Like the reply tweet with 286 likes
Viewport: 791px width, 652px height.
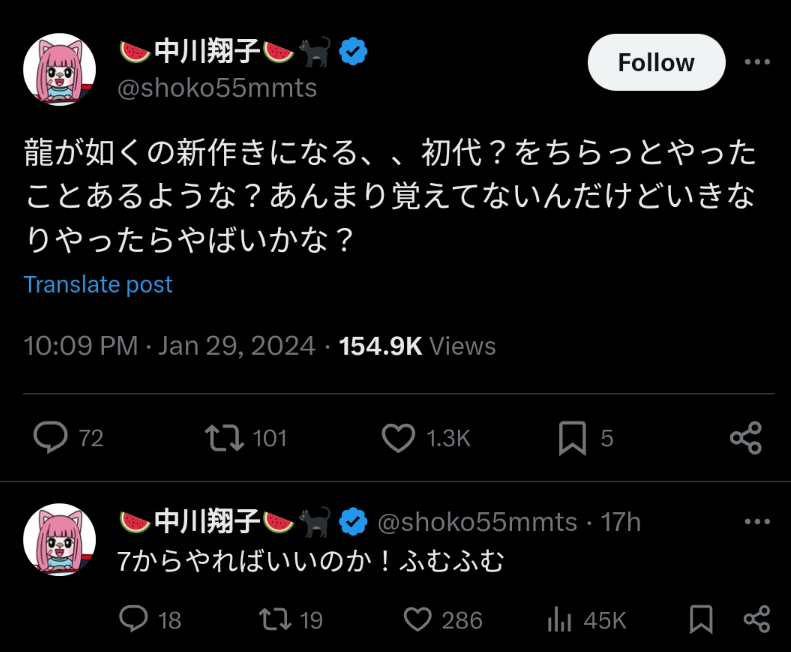click(x=418, y=620)
